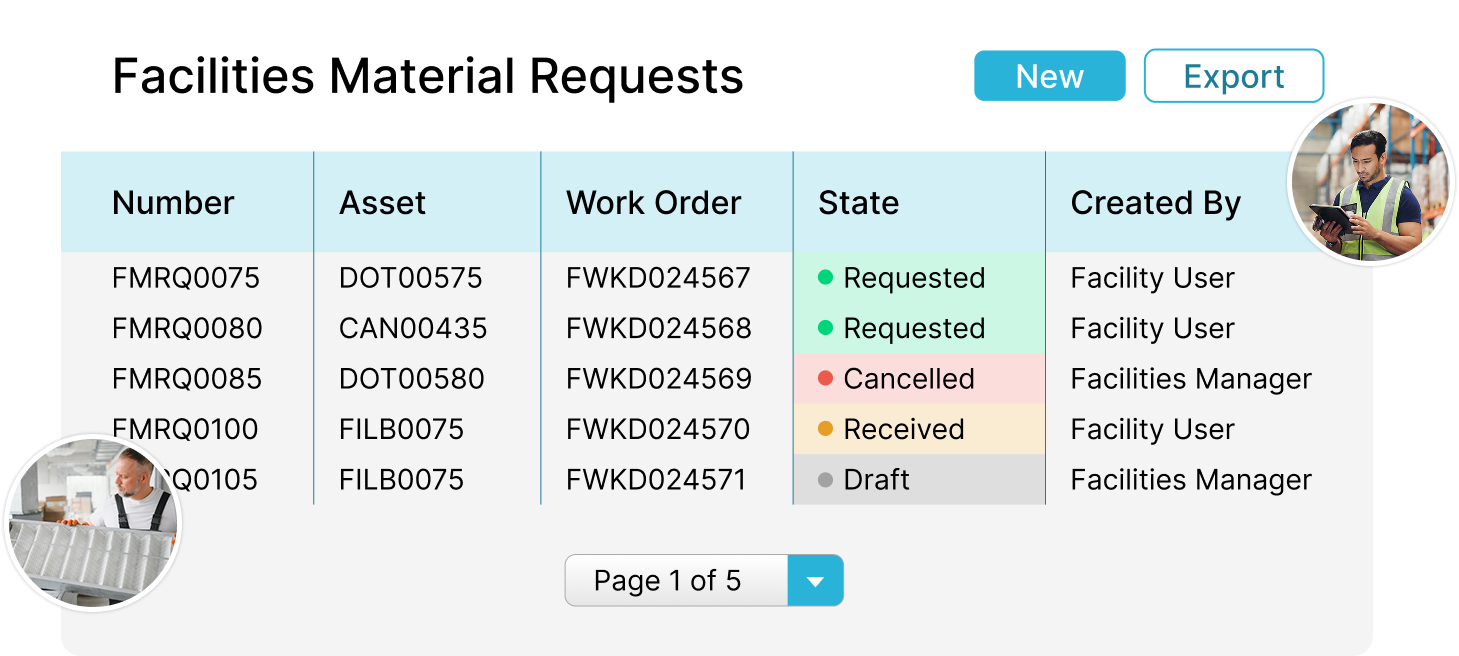Create a new request with New button
The width and height of the screenshot is (1459, 656).
(1050, 76)
